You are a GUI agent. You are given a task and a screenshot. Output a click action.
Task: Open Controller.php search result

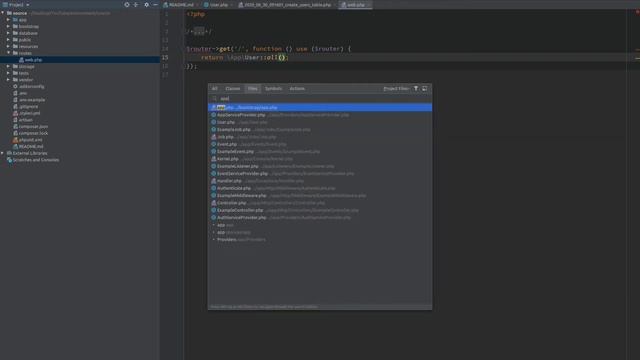click(320, 203)
